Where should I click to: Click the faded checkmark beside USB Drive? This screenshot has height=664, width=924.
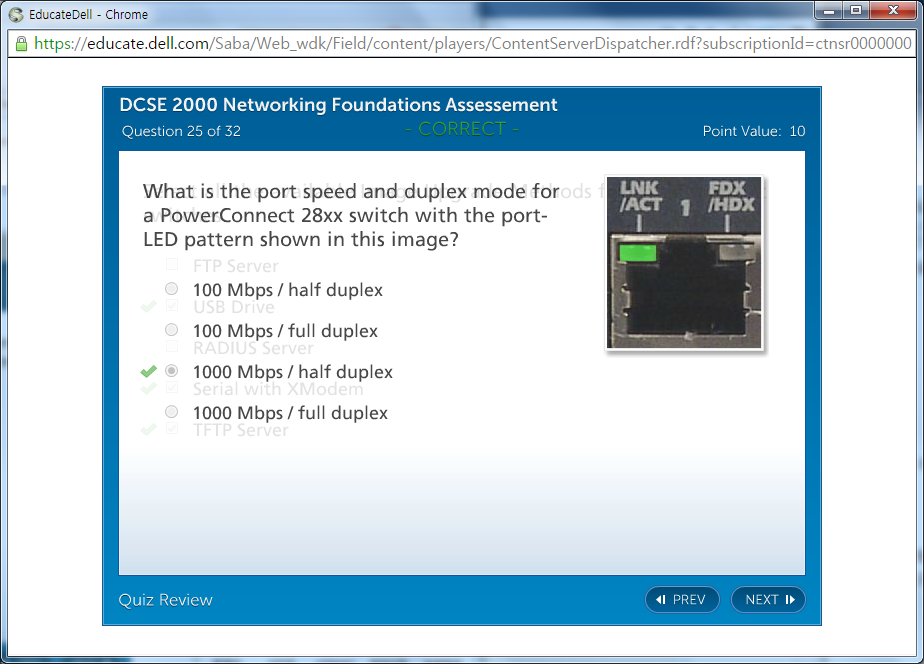[149, 307]
